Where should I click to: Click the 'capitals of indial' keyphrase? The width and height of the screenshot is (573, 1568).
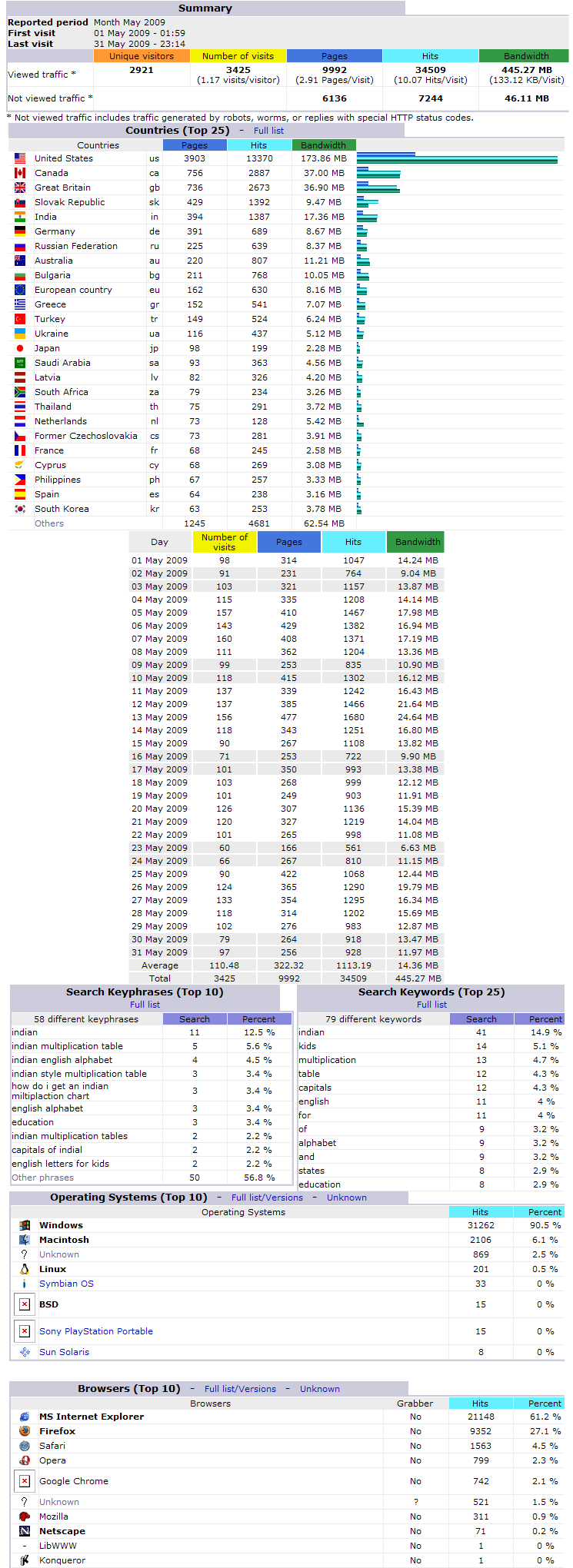tap(47, 1150)
